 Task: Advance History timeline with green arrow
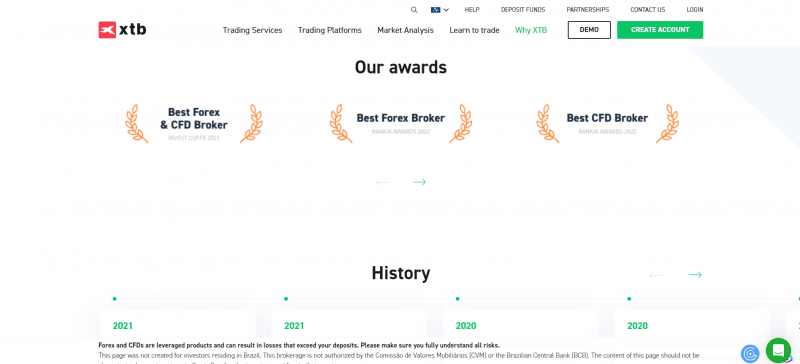[x=695, y=275]
